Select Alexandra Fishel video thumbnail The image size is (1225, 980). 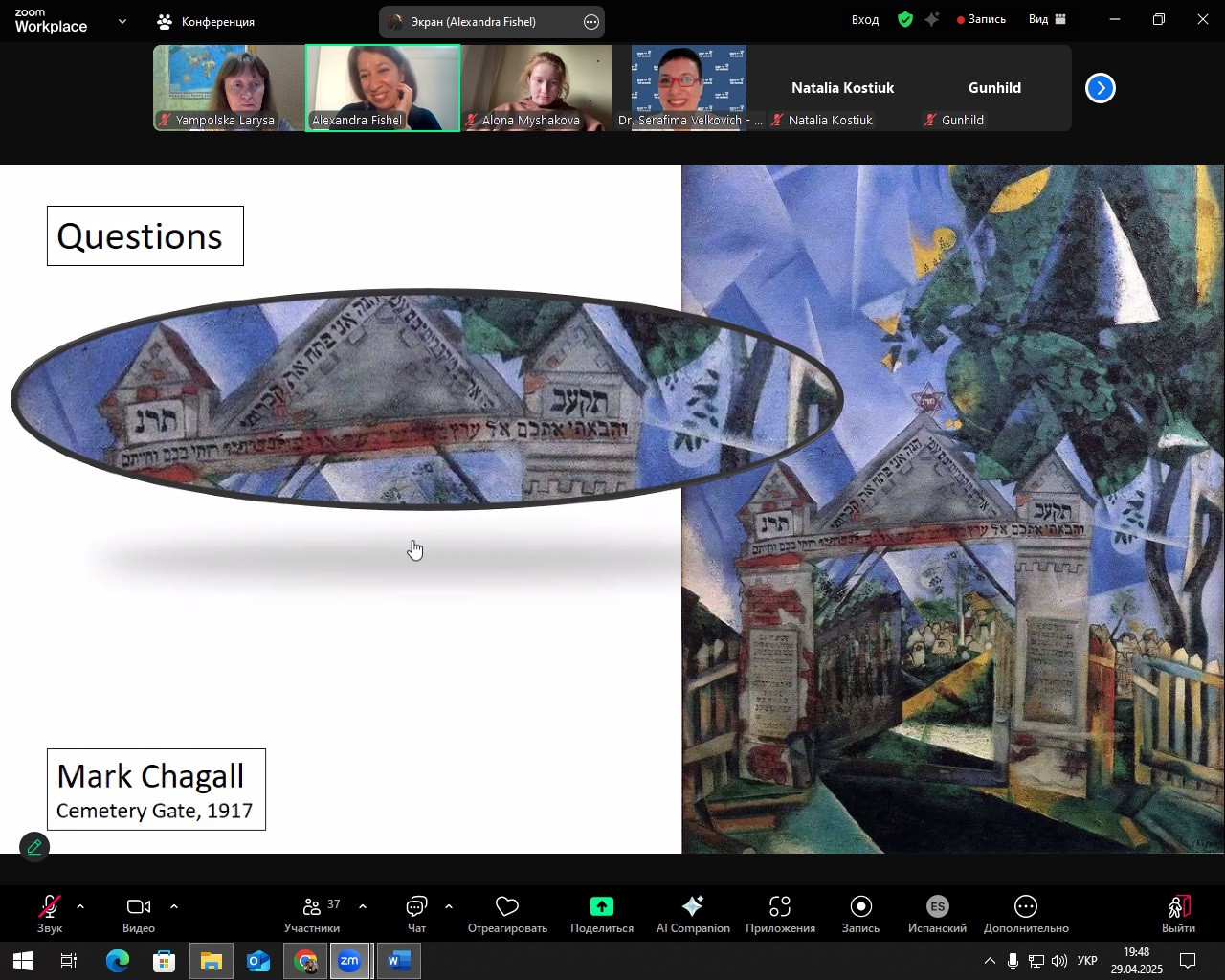point(383,88)
